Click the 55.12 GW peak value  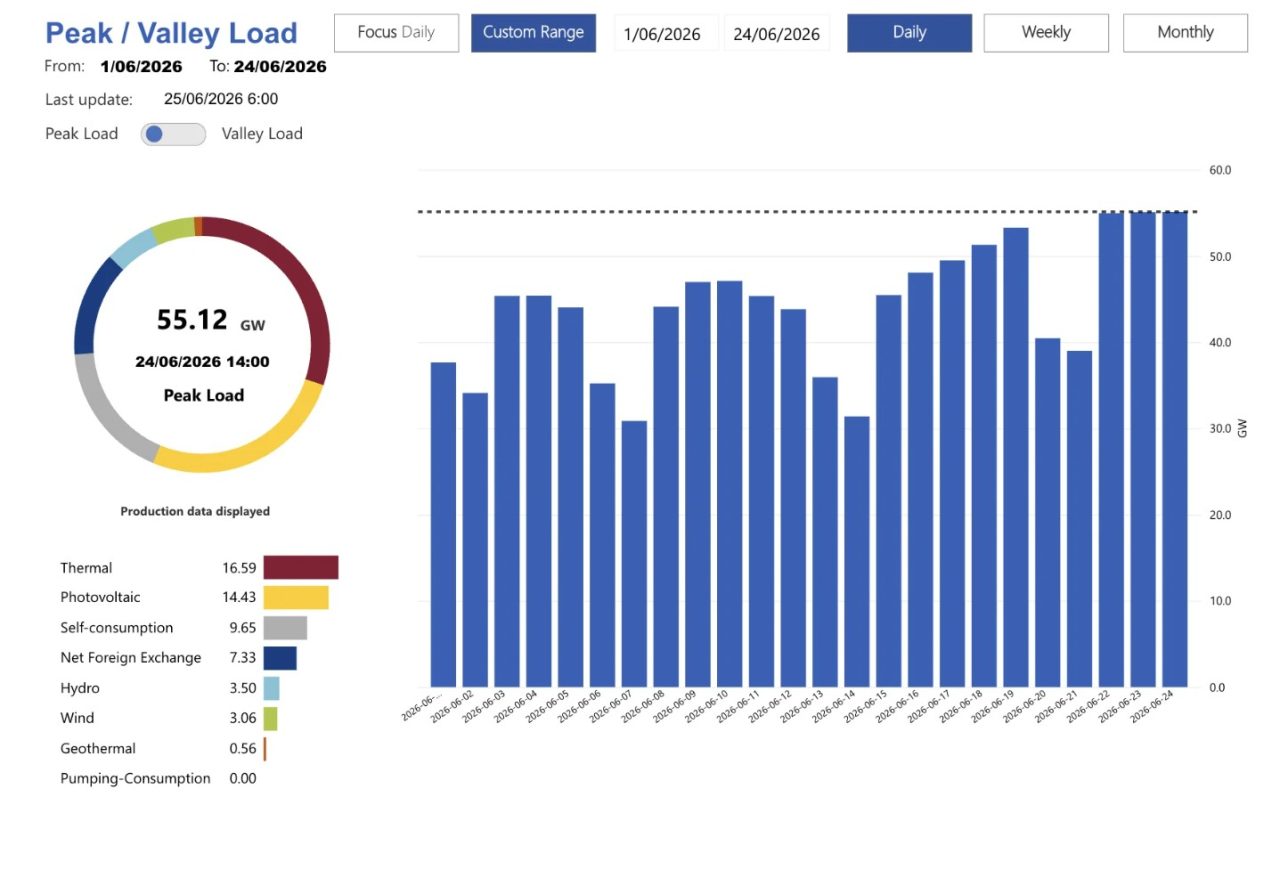point(211,321)
